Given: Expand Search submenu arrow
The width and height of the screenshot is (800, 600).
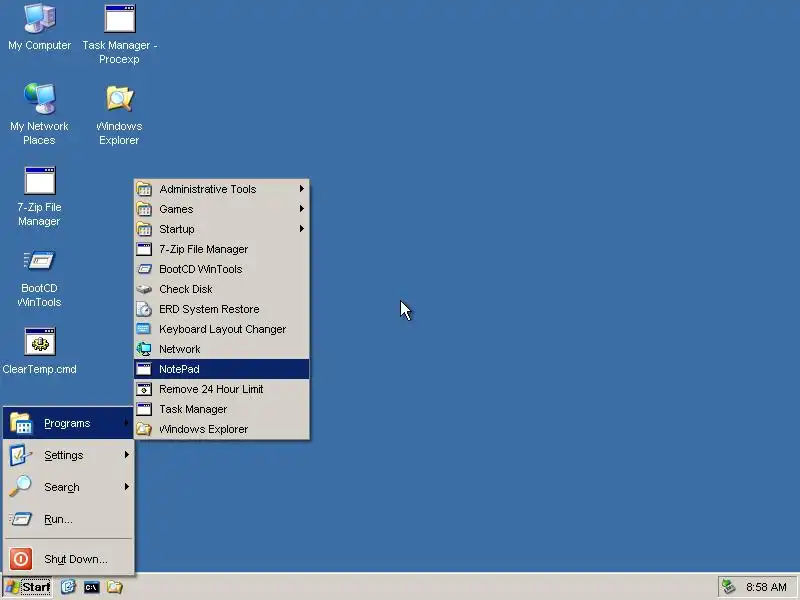Looking at the screenshot, I should (127, 487).
